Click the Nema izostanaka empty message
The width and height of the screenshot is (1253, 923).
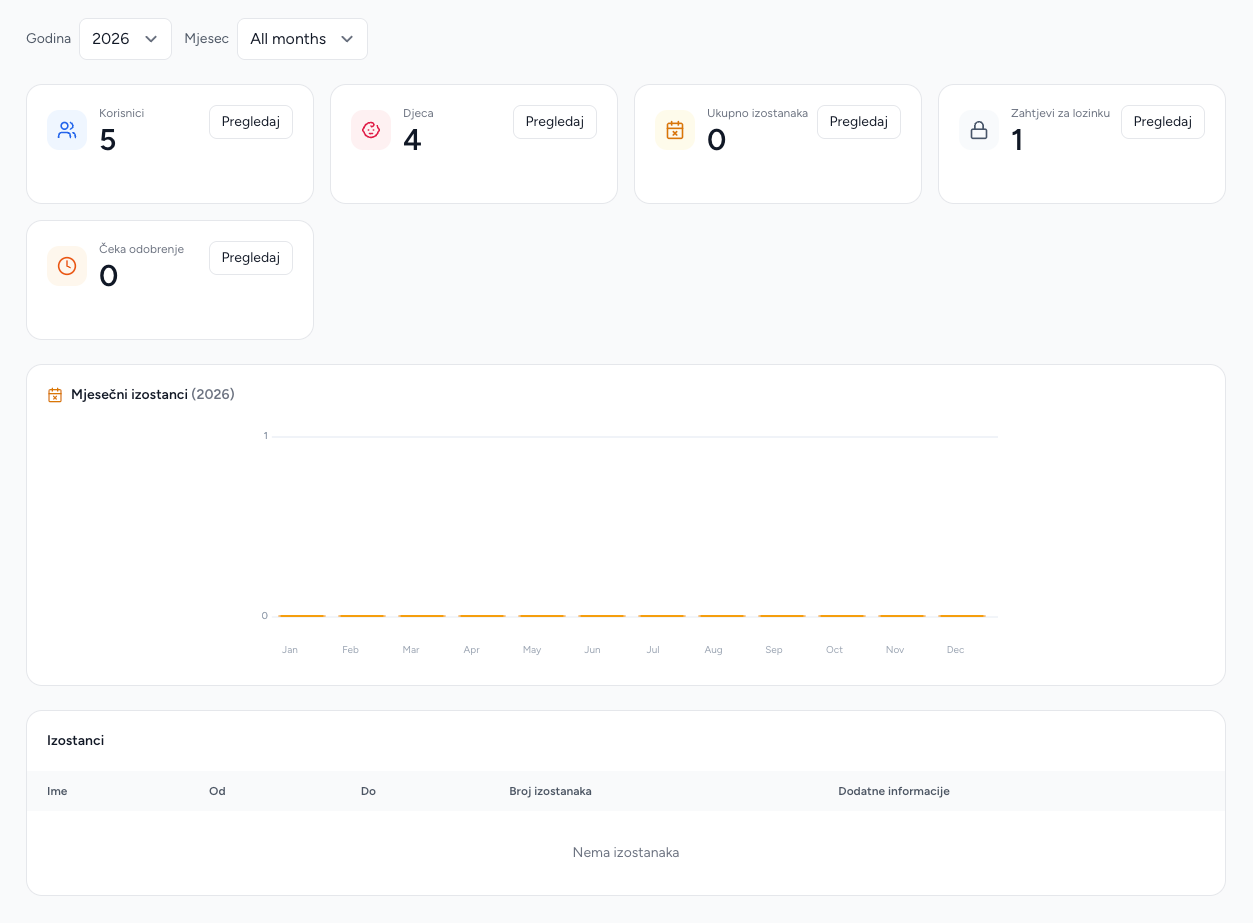pyautogui.click(x=626, y=853)
